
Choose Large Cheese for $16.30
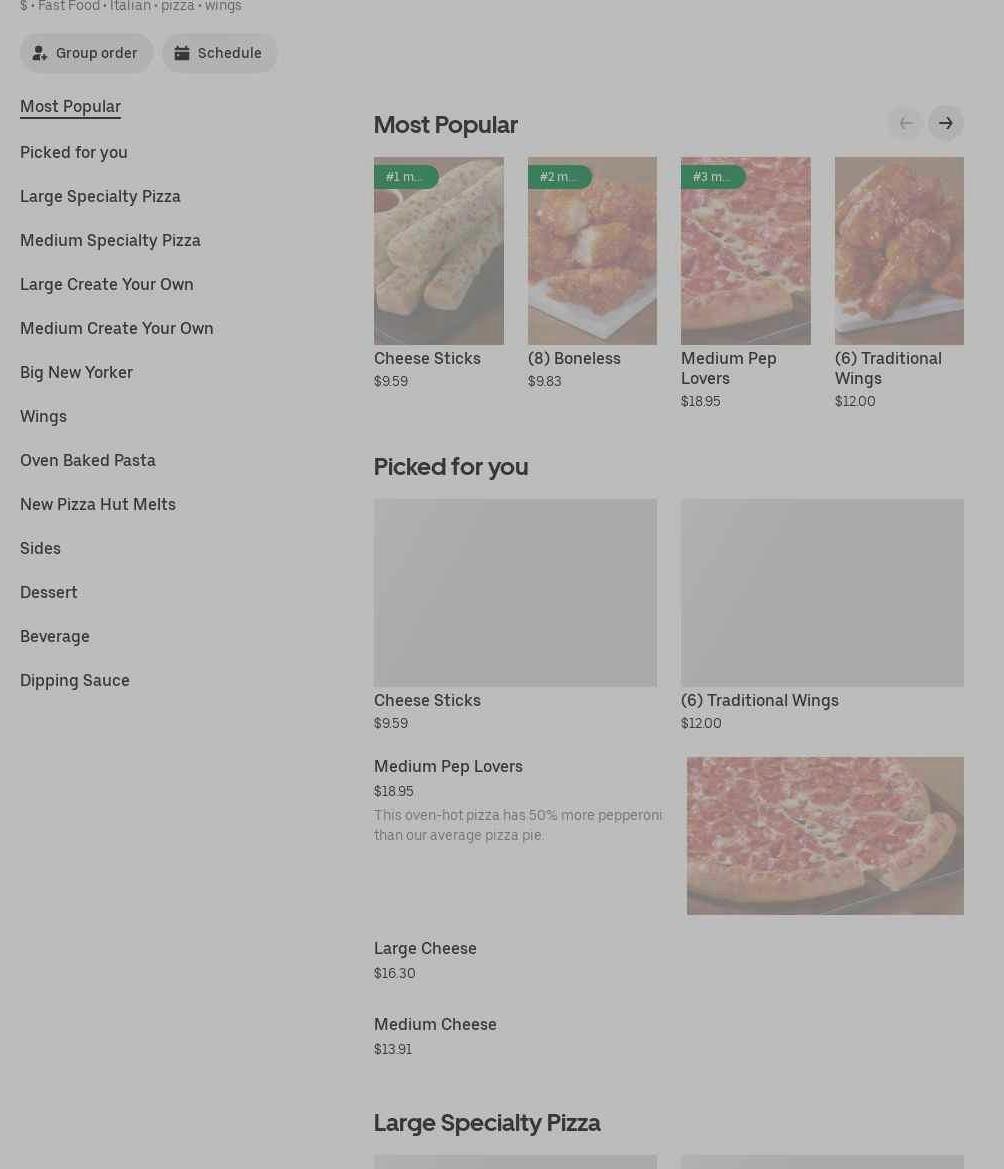[425, 949]
